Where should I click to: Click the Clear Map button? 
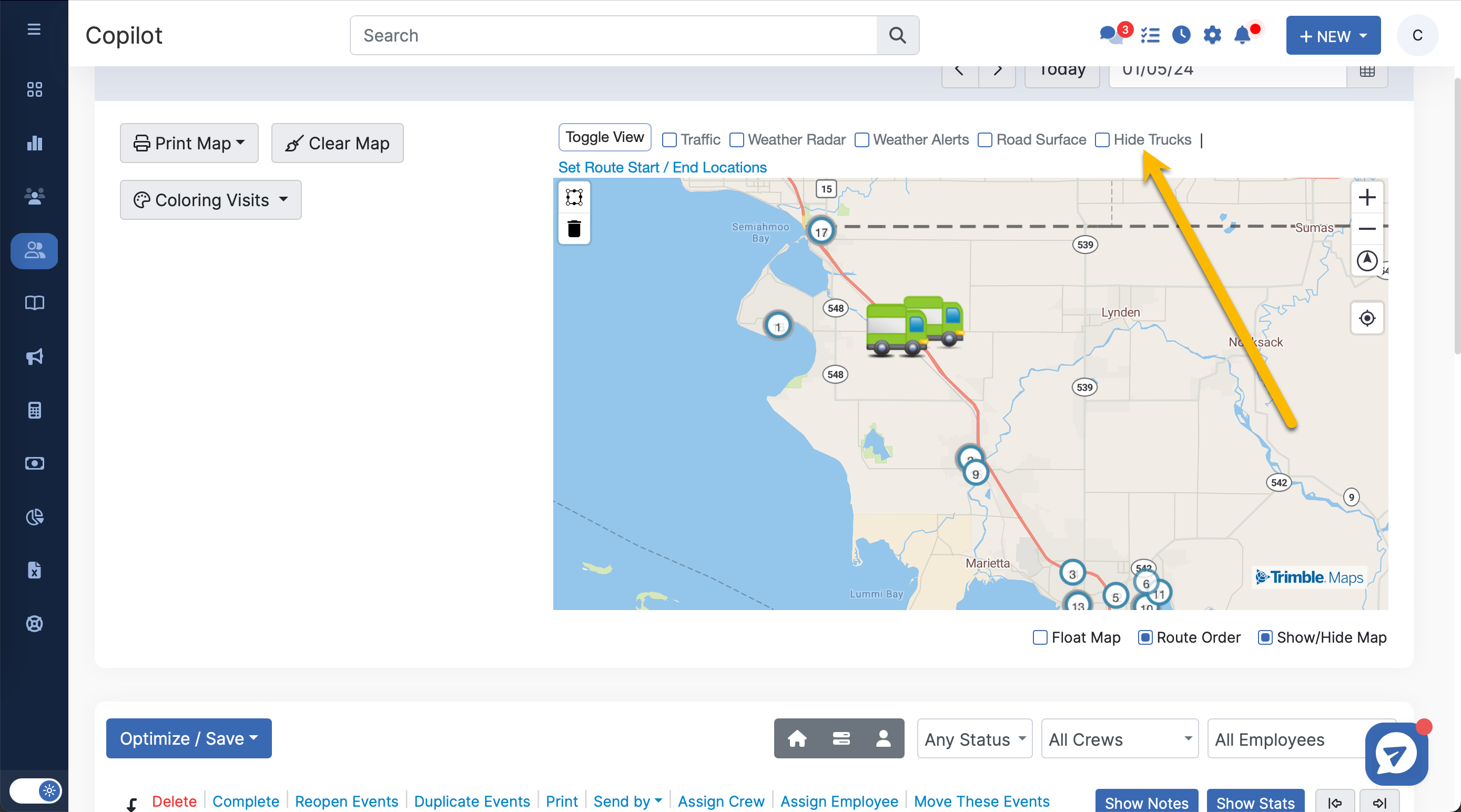(338, 143)
